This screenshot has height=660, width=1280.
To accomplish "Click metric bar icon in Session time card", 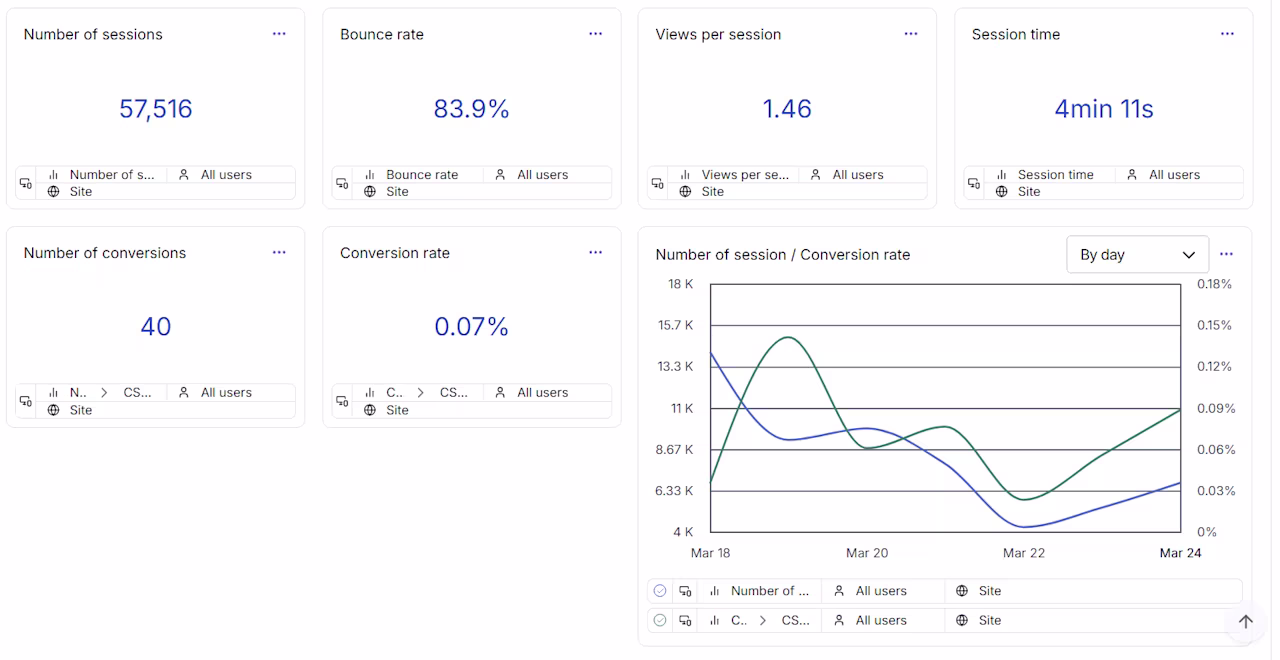I will click(1002, 174).
